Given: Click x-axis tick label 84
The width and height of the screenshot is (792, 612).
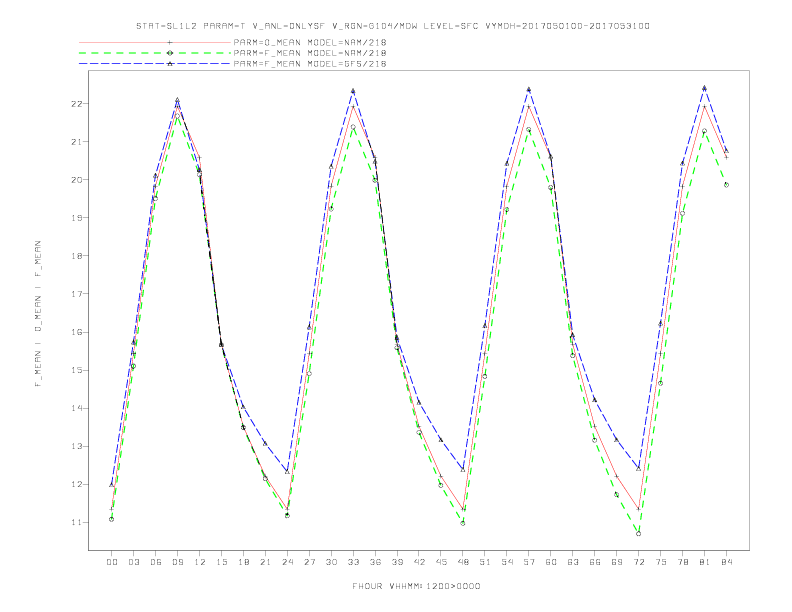Looking at the screenshot, I should (726, 562).
